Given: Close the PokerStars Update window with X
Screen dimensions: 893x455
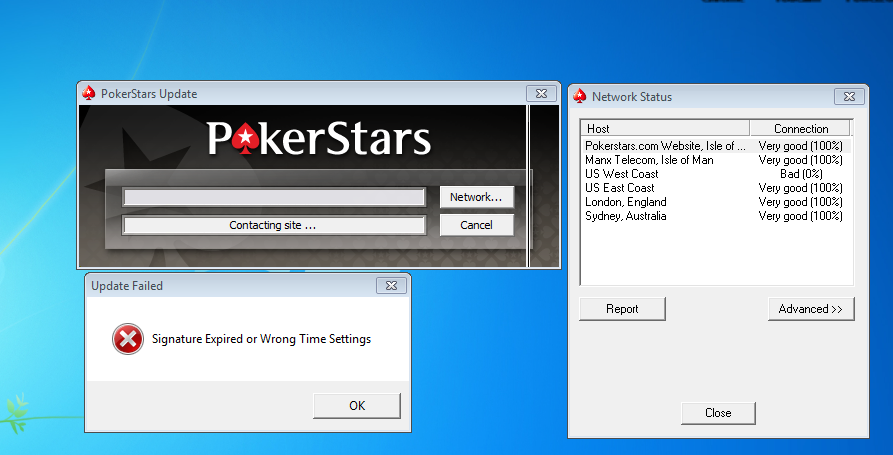Looking at the screenshot, I should tap(541, 93).
